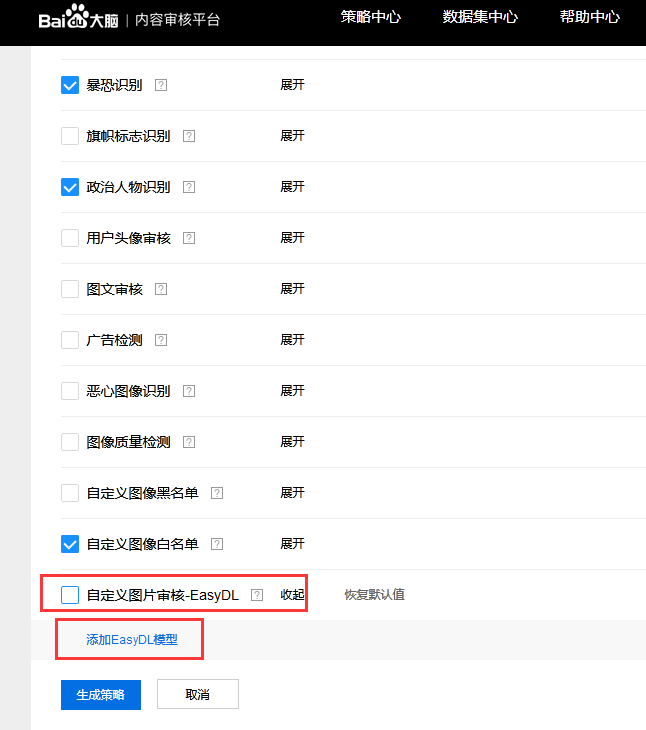Open help icon next to 恶心图像识别
This screenshot has width=646, height=730.
coord(189,391)
